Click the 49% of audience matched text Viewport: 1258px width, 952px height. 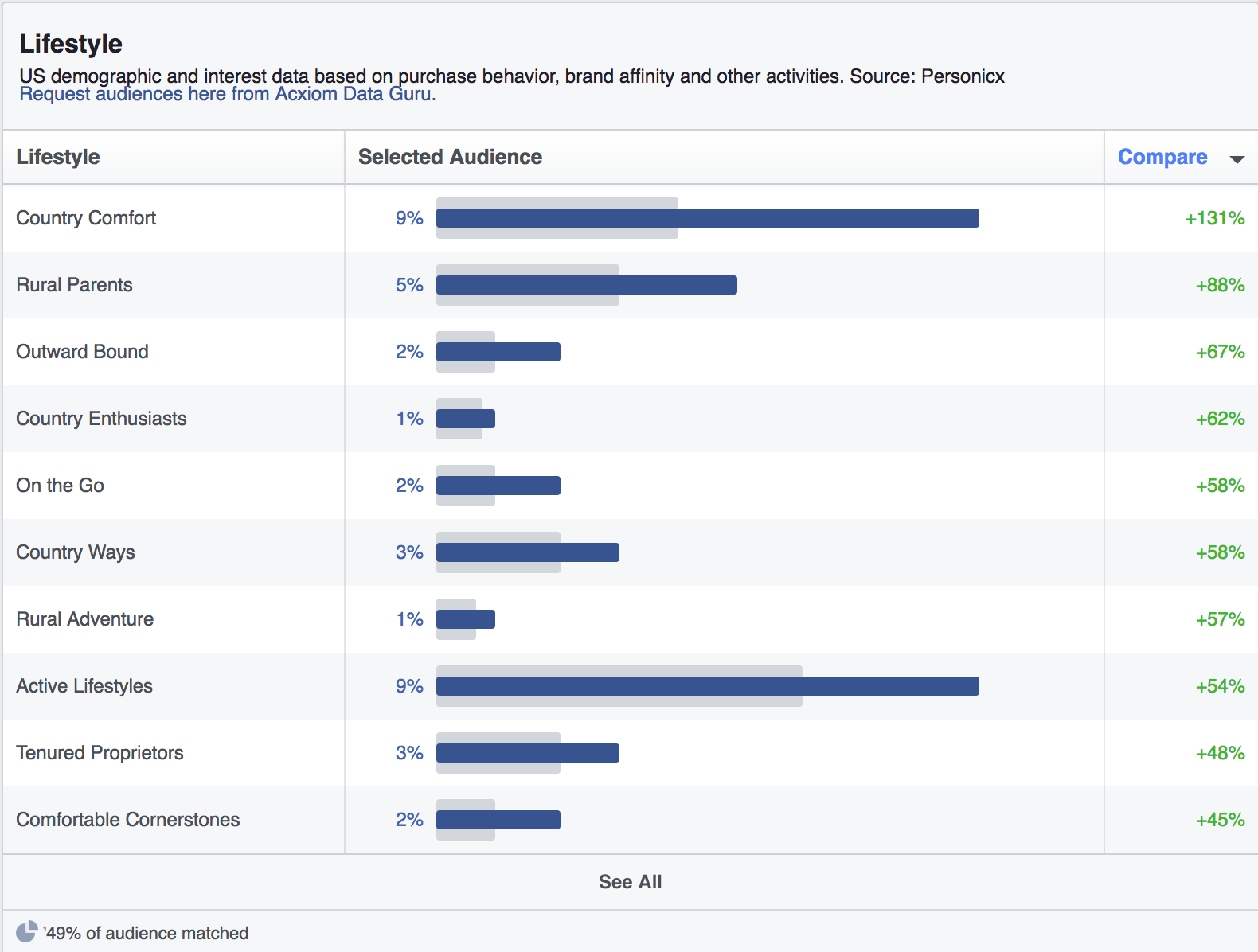[147, 933]
